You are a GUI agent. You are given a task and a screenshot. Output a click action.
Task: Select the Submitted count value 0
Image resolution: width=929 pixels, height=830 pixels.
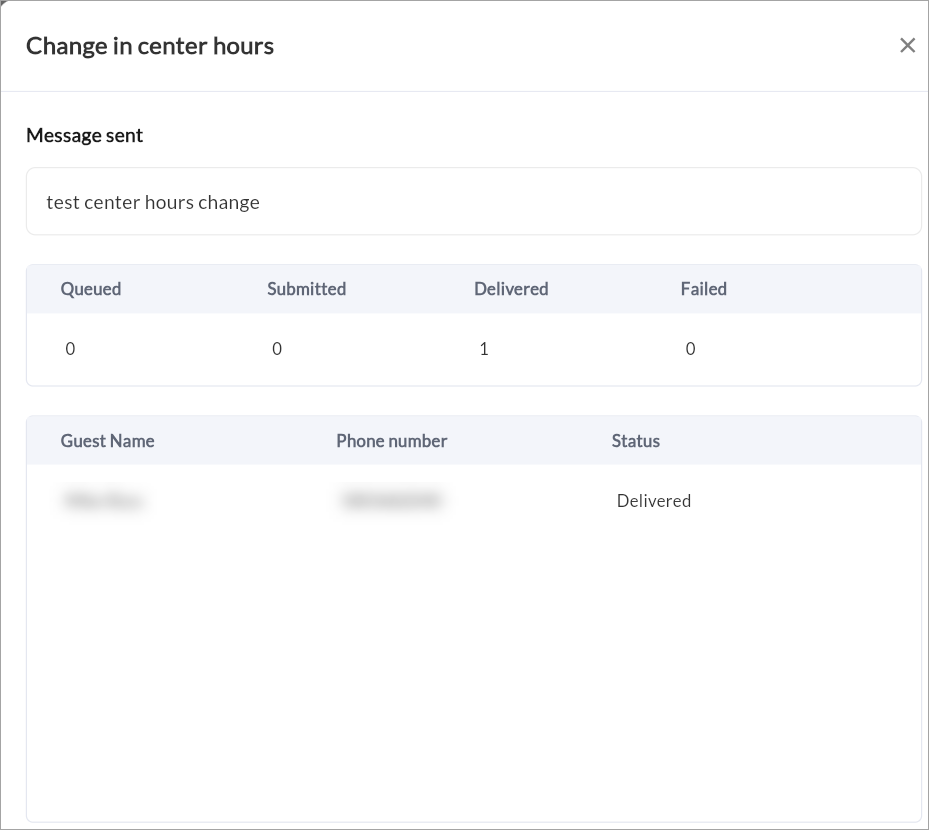277,349
